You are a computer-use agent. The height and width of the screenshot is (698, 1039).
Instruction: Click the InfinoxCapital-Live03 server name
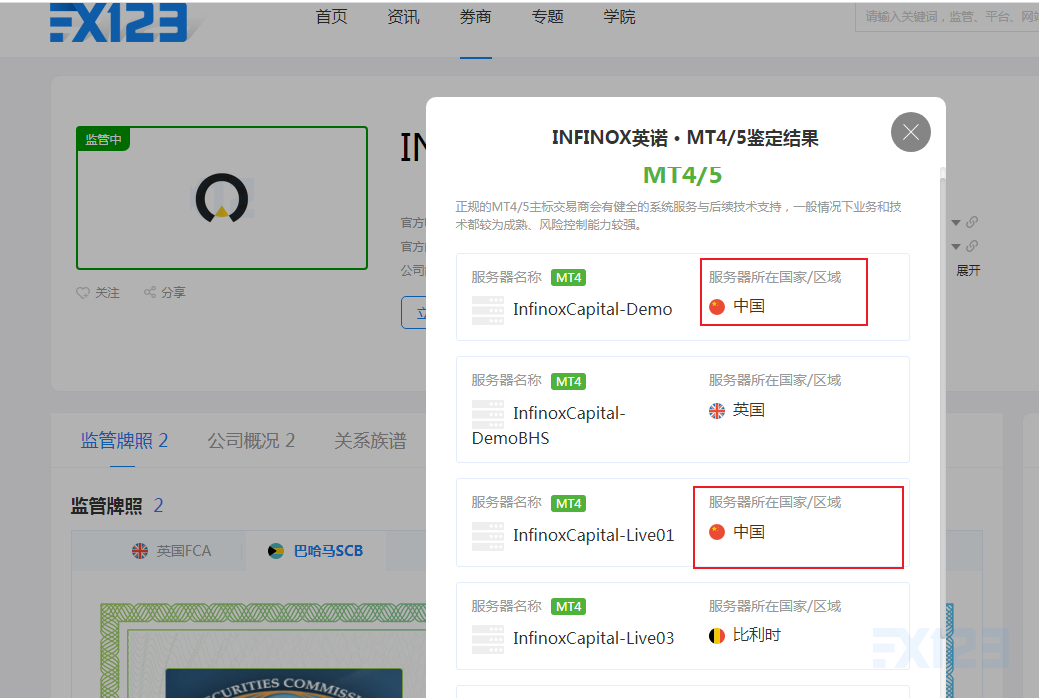[x=594, y=639]
